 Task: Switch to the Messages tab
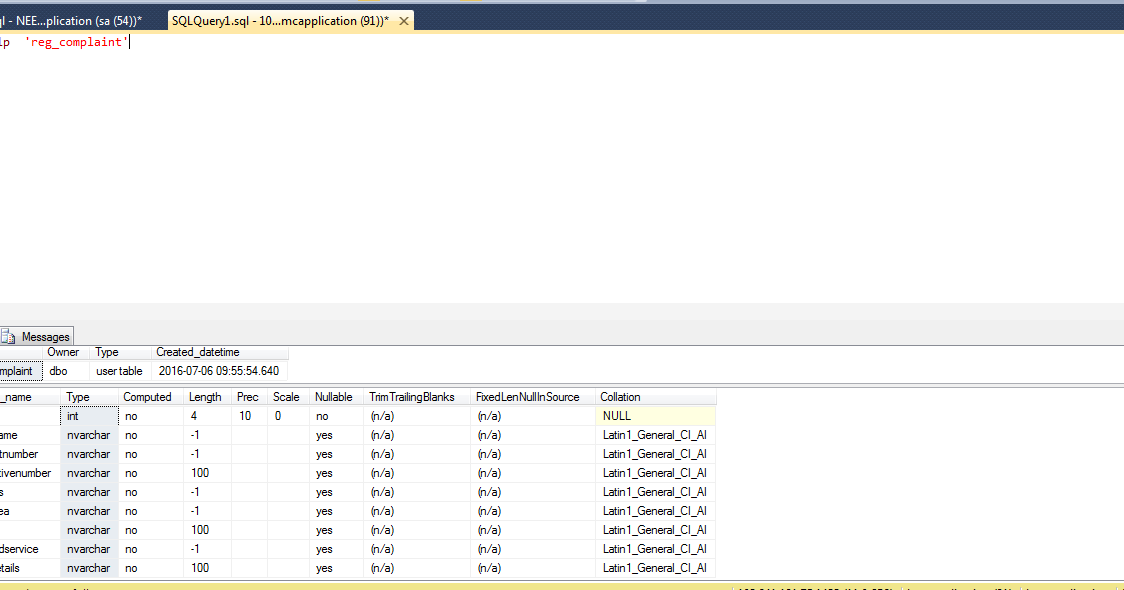coord(45,336)
